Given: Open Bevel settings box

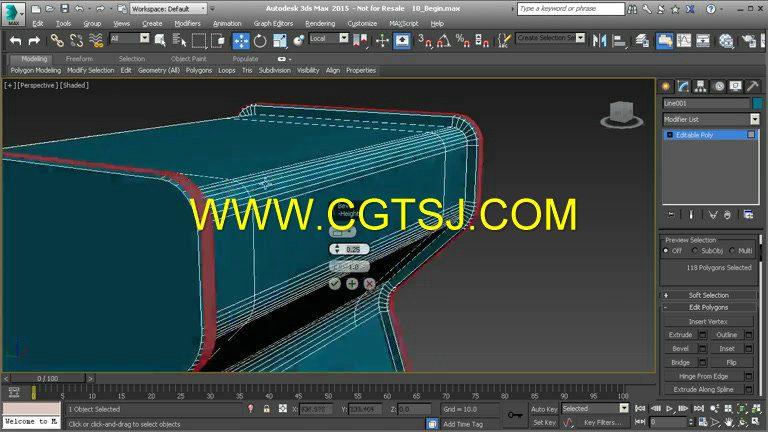Looking at the screenshot, I should (x=703, y=348).
